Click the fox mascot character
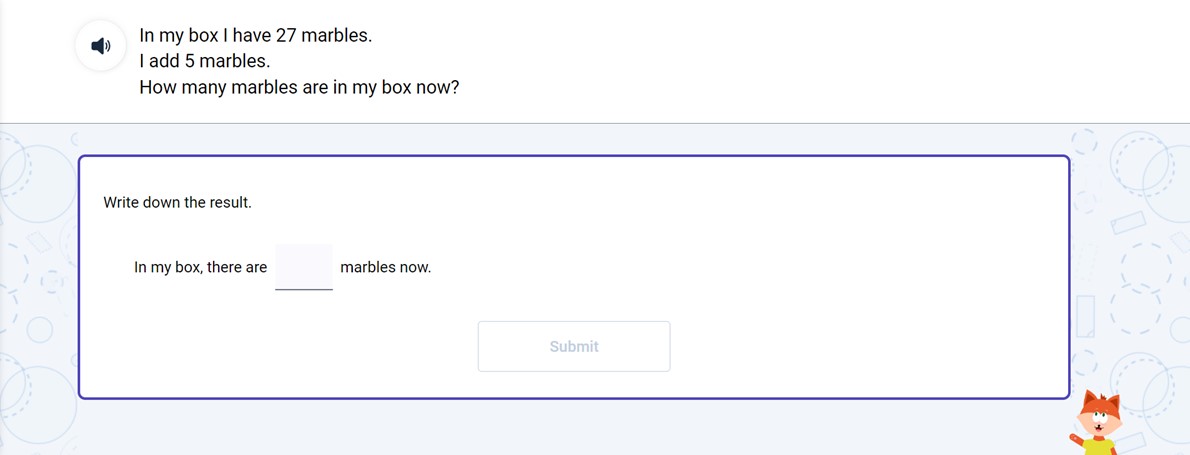The height and width of the screenshot is (455, 1190). pos(1097,425)
